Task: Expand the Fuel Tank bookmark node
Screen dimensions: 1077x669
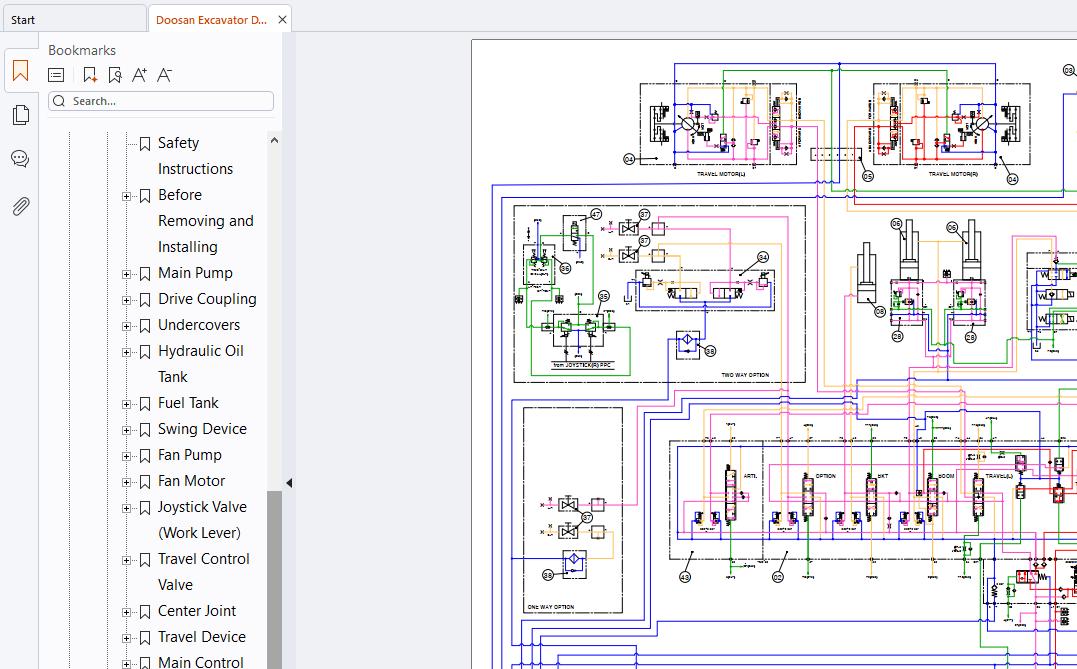Action: tap(126, 404)
